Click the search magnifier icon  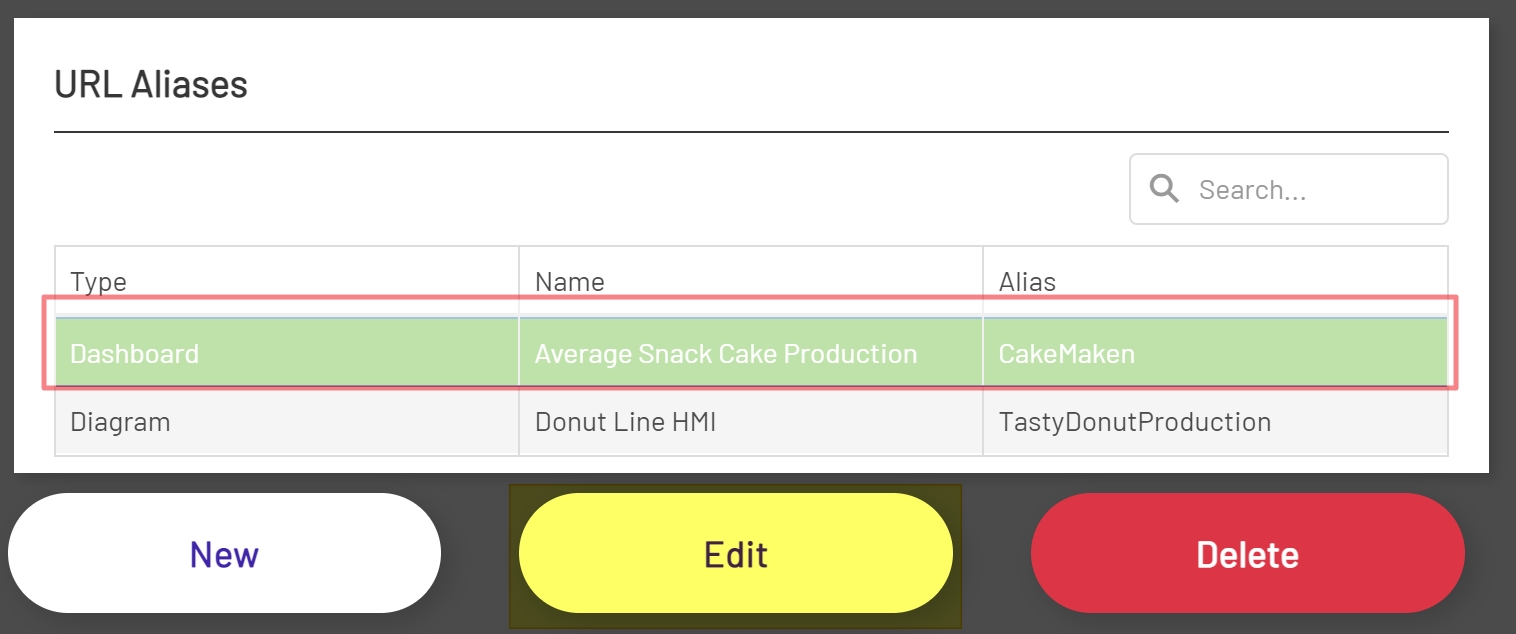(1164, 188)
